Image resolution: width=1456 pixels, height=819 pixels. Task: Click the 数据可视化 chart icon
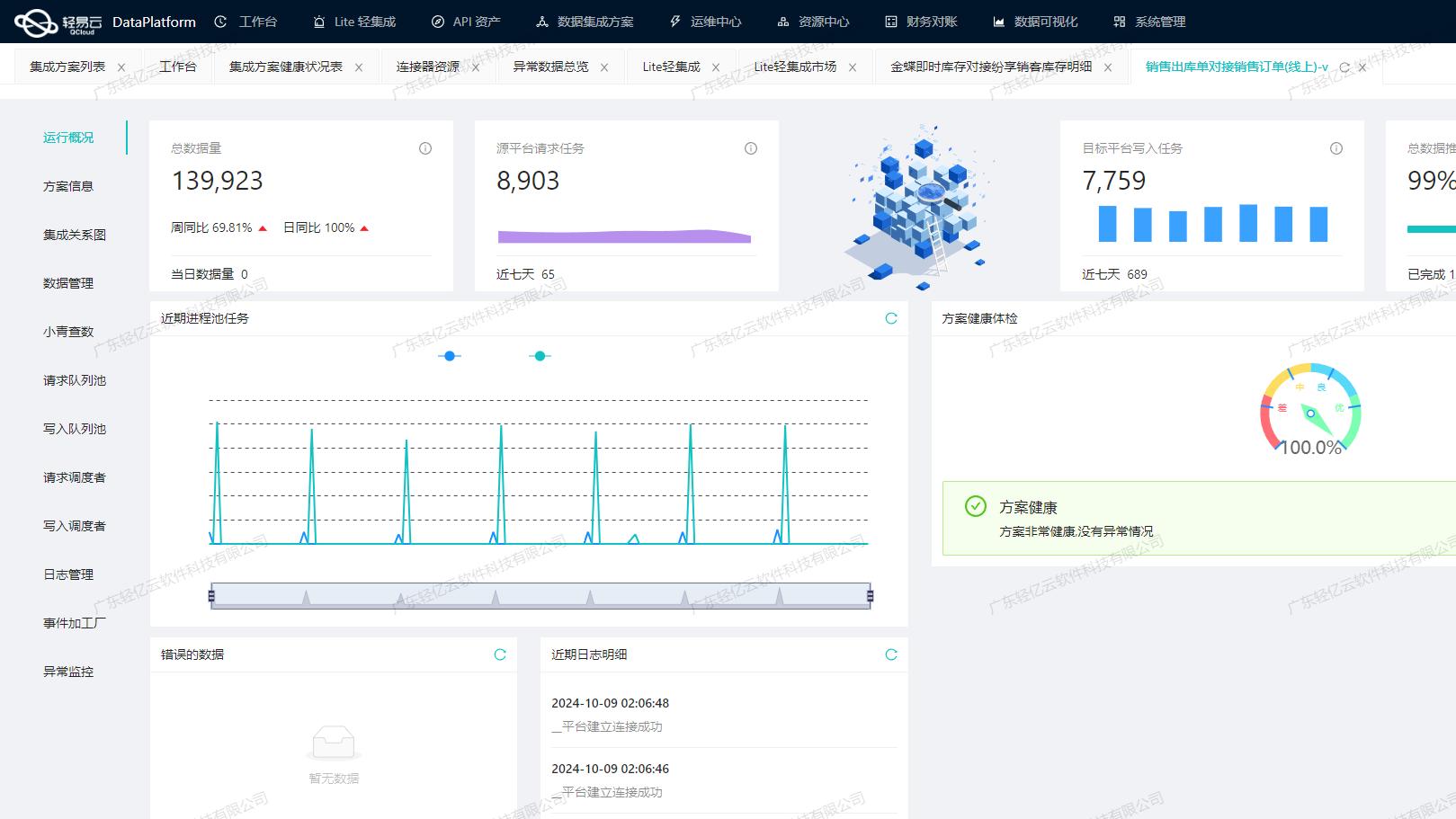(x=1000, y=21)
